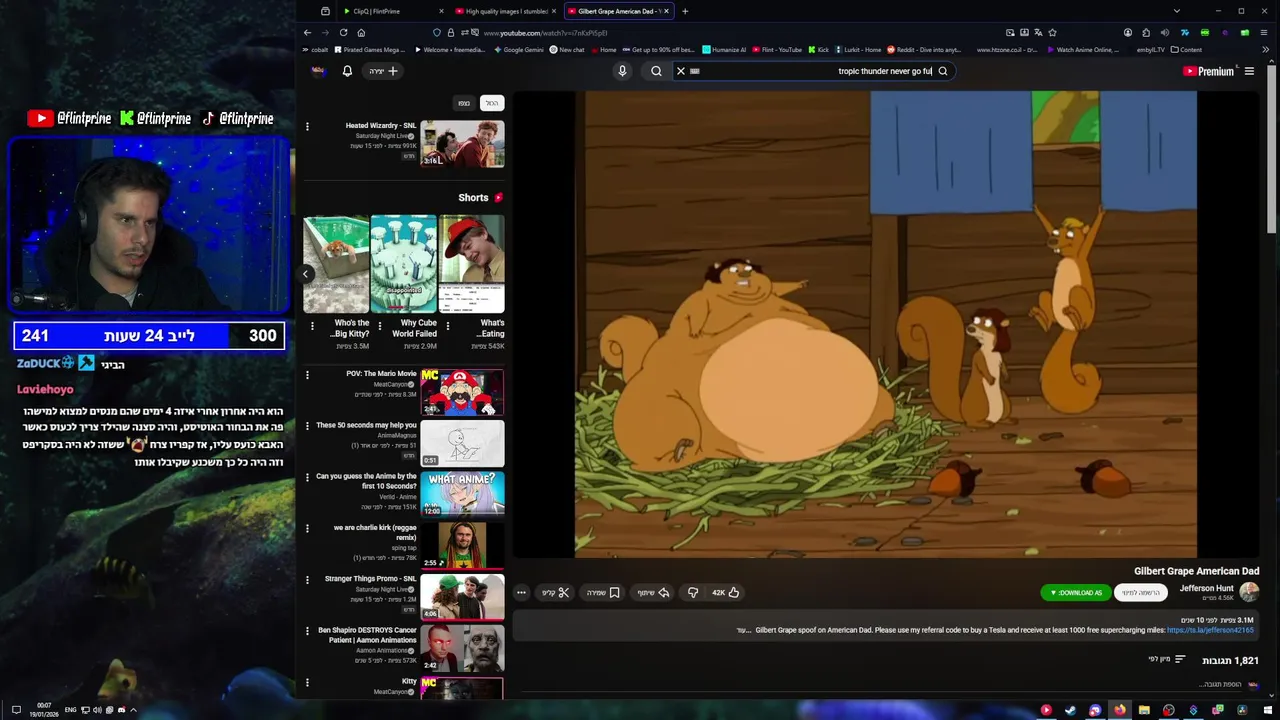This screenshot has width=1280, height=720.
Task: Open 'Why Cube World Failed' short
Action: click(403, 264)
